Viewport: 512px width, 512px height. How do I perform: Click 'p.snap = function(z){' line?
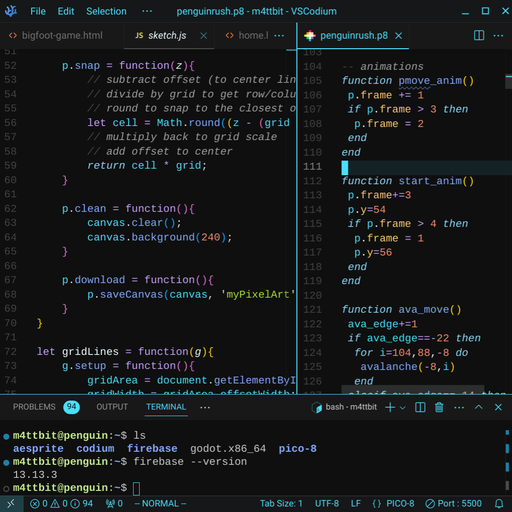coord(128,65)
